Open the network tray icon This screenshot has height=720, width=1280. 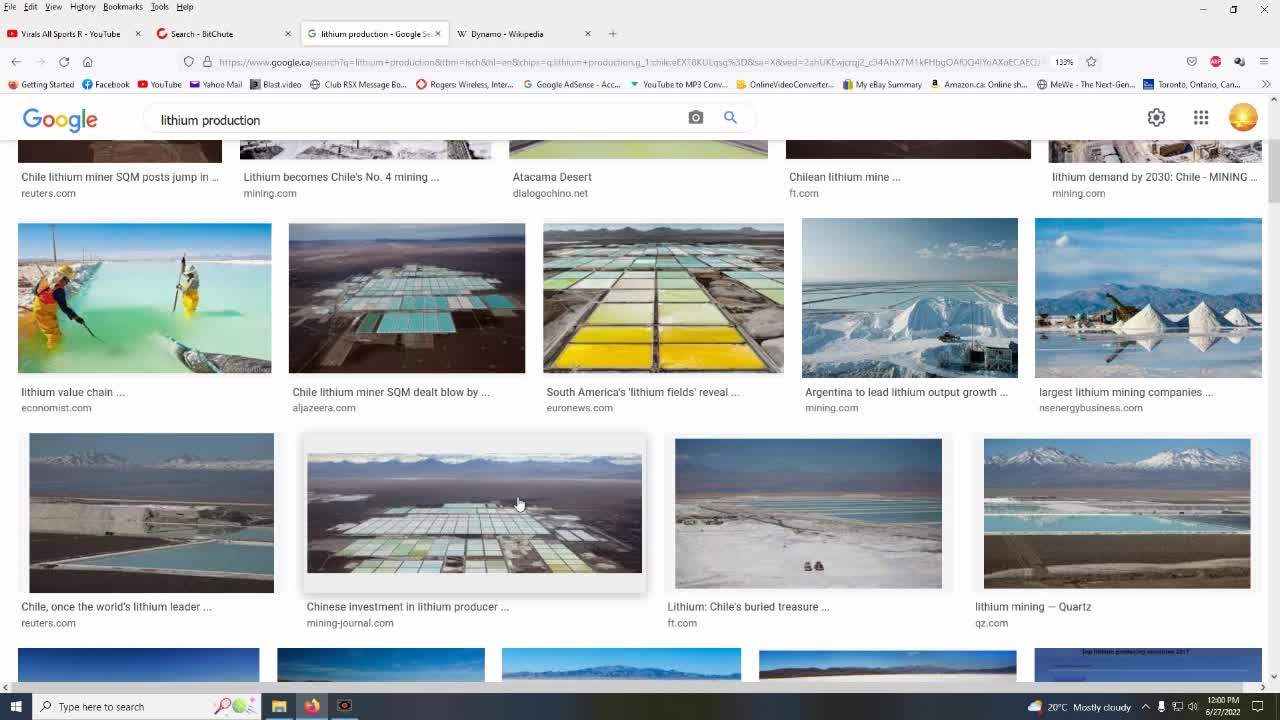(x=1177, y=707)
